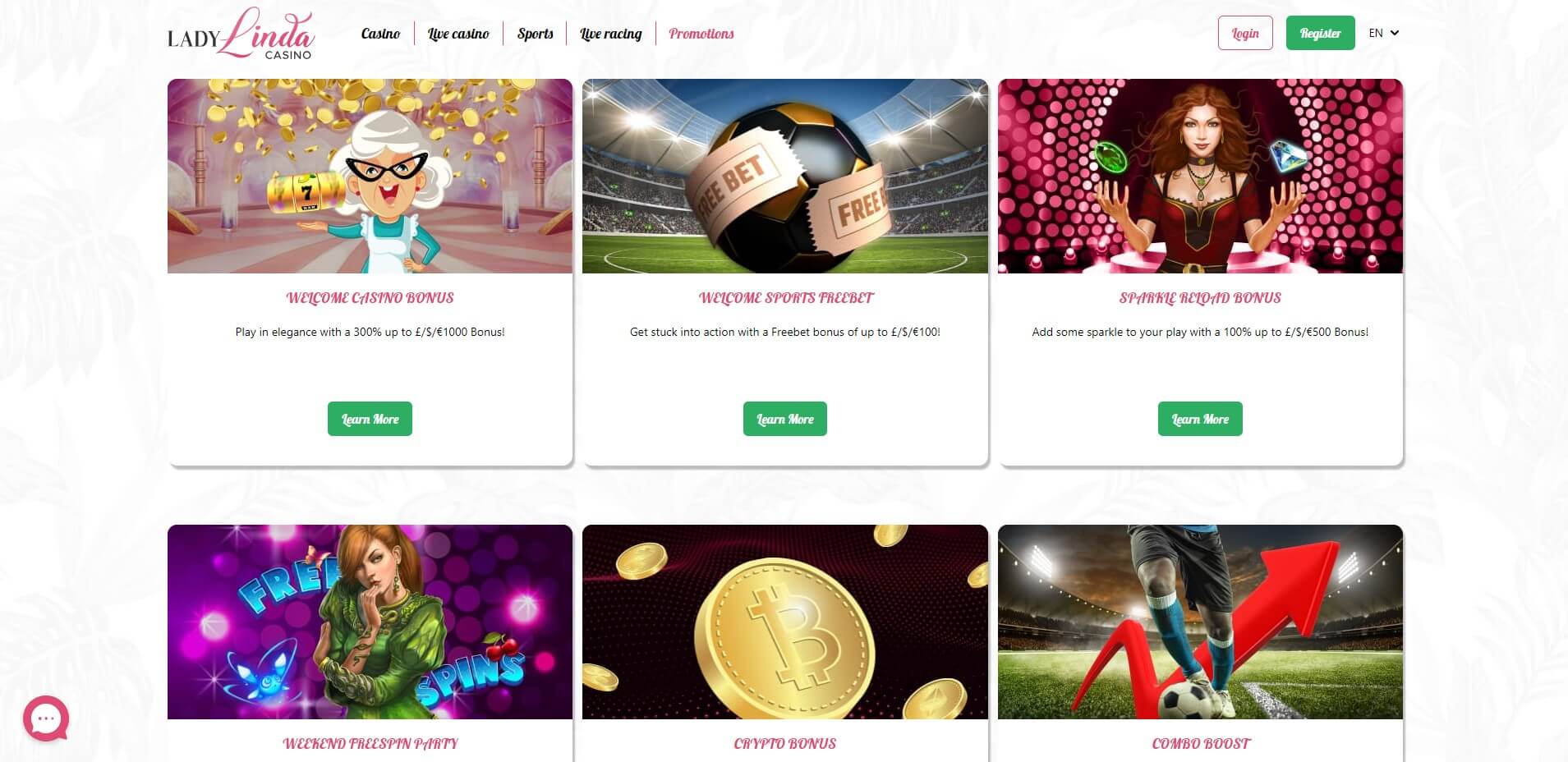1568x762 pixels.
Task: Open the Sports menu item
Action: [536, 34]
